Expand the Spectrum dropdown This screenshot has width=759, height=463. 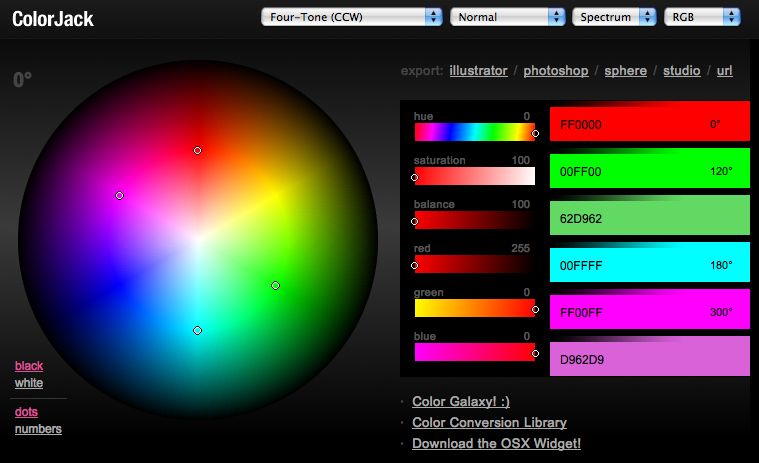(615, 17)
